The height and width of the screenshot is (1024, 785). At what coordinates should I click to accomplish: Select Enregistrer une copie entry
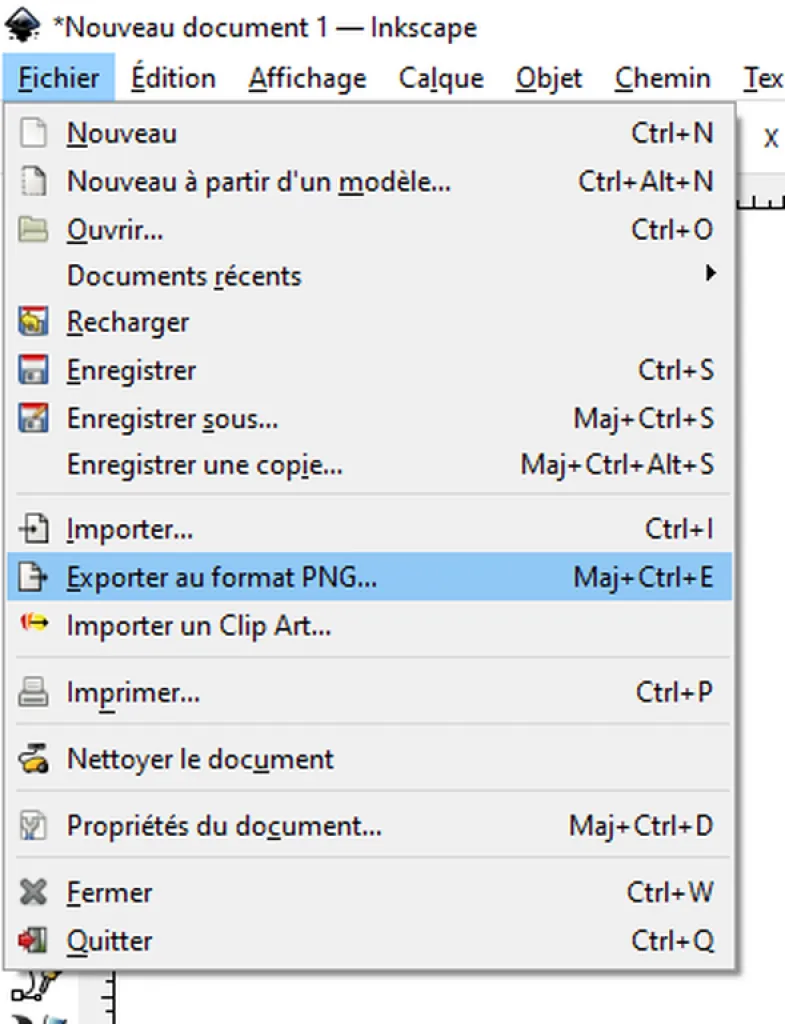click(x=370, y=465)
